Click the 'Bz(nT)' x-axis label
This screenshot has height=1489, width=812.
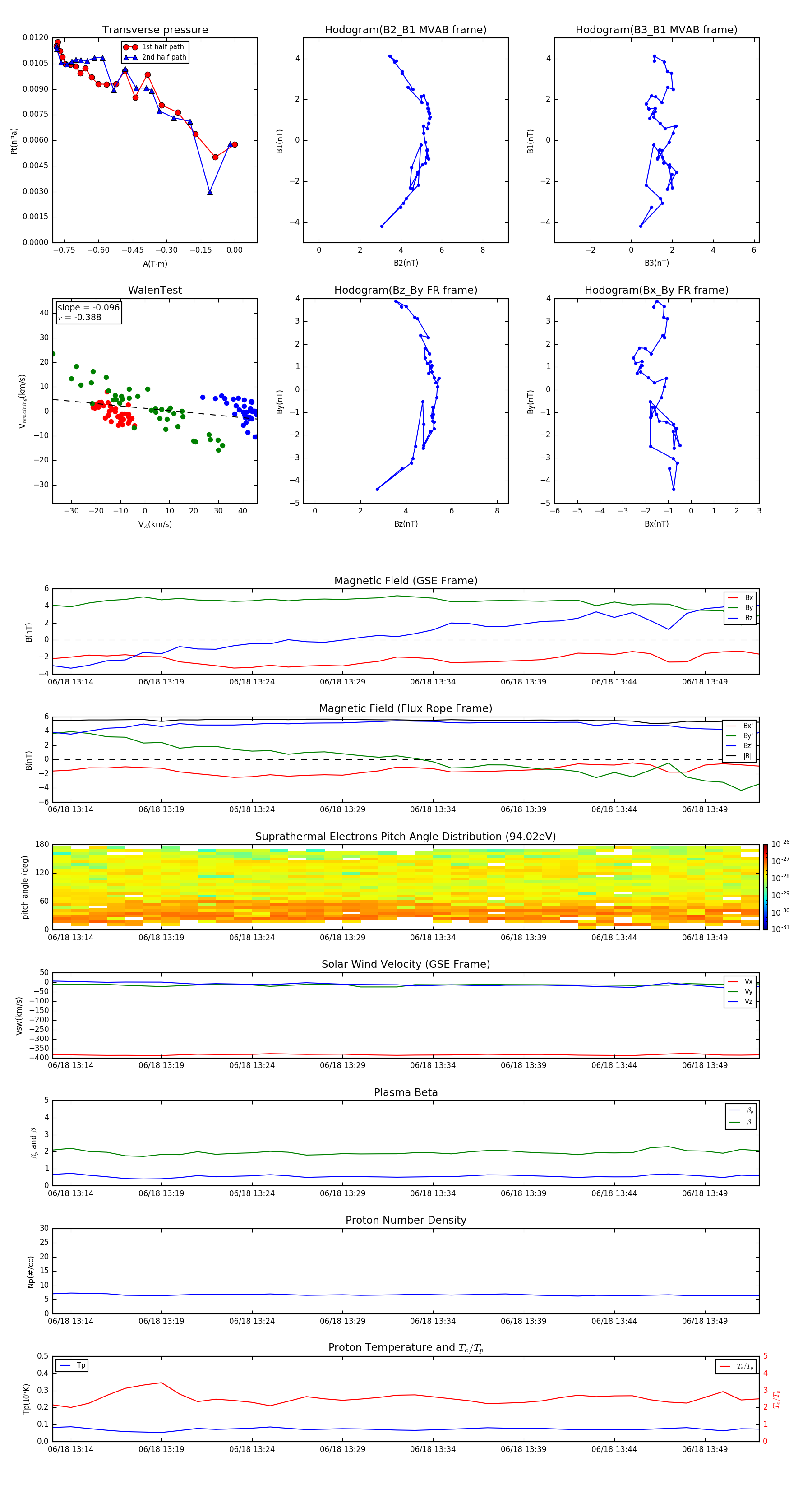point(406,524)
